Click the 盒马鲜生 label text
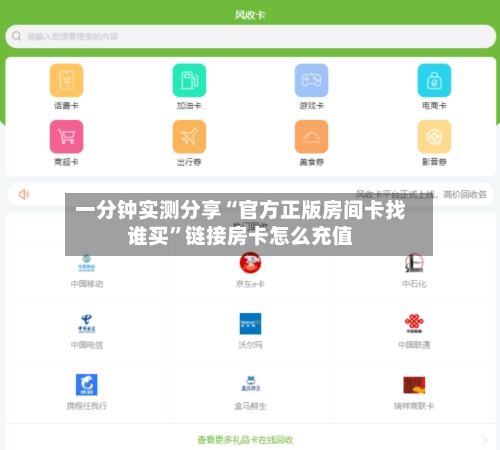 pyautogui.click(x=250, y=406)
